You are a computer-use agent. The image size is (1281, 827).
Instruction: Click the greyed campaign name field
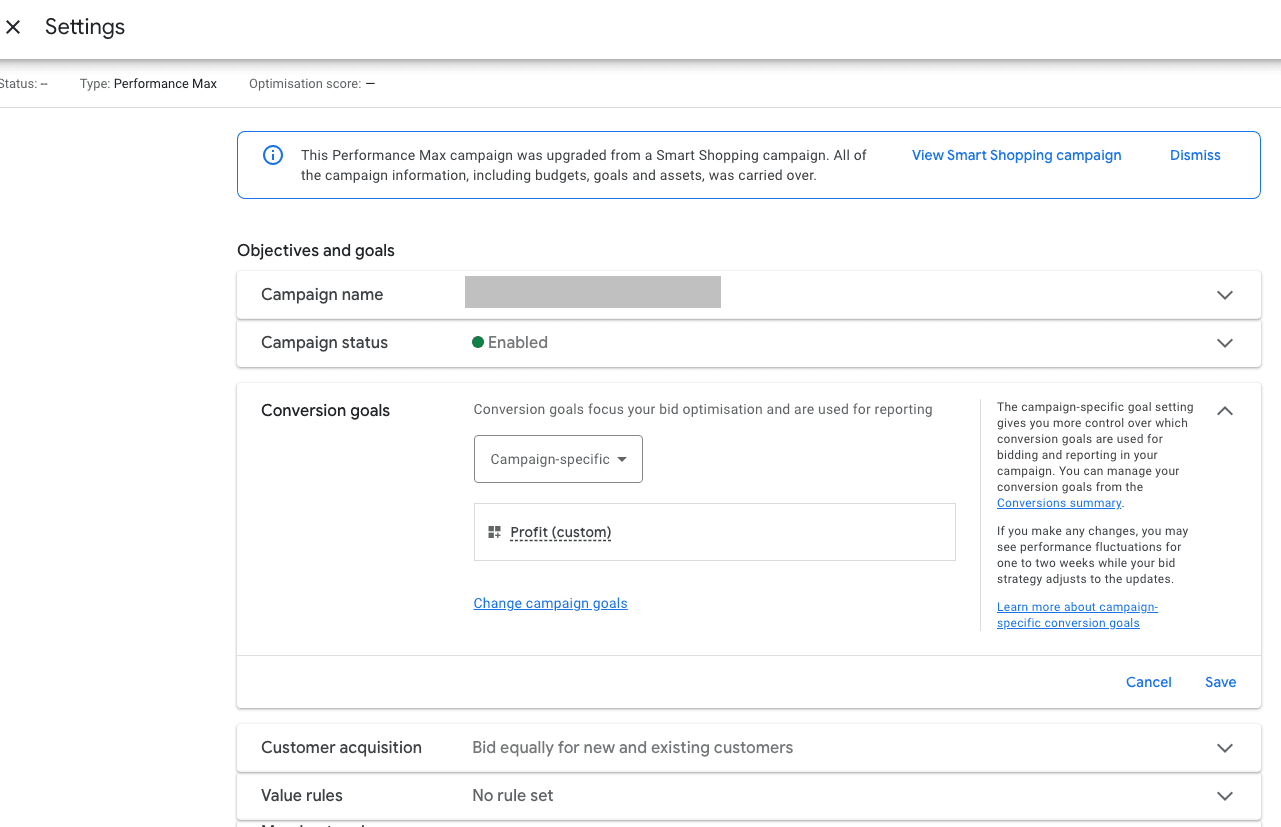pyautogui.click(x=593, y=292)
